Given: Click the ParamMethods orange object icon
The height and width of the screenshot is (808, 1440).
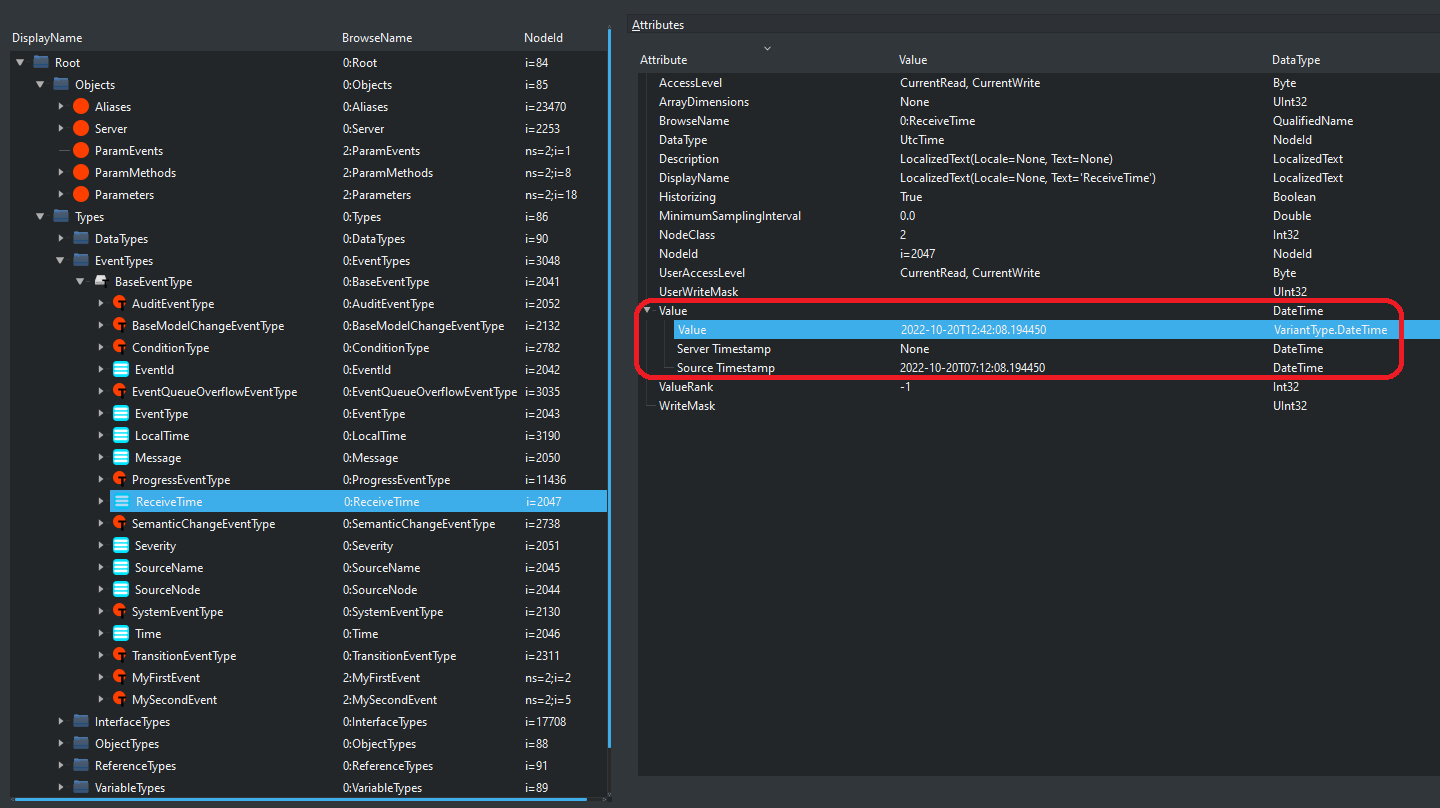Looking at the screenshot, I should click(x=81, y=173).
